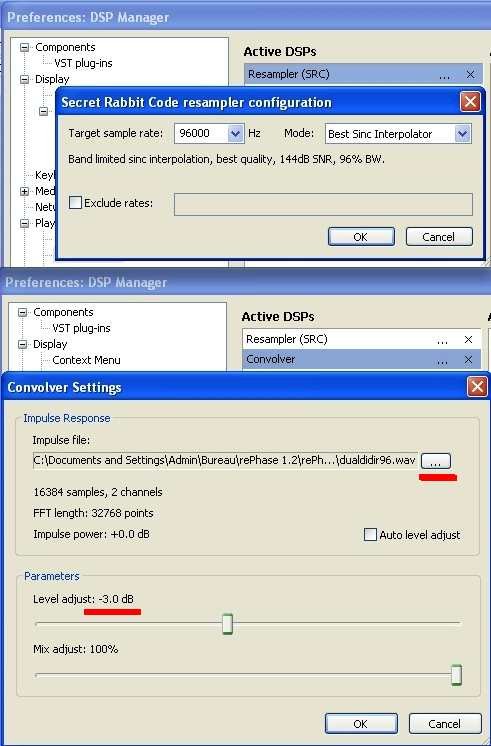
Task: Collapse Components node in upper tree
Action: coord(25,48)
